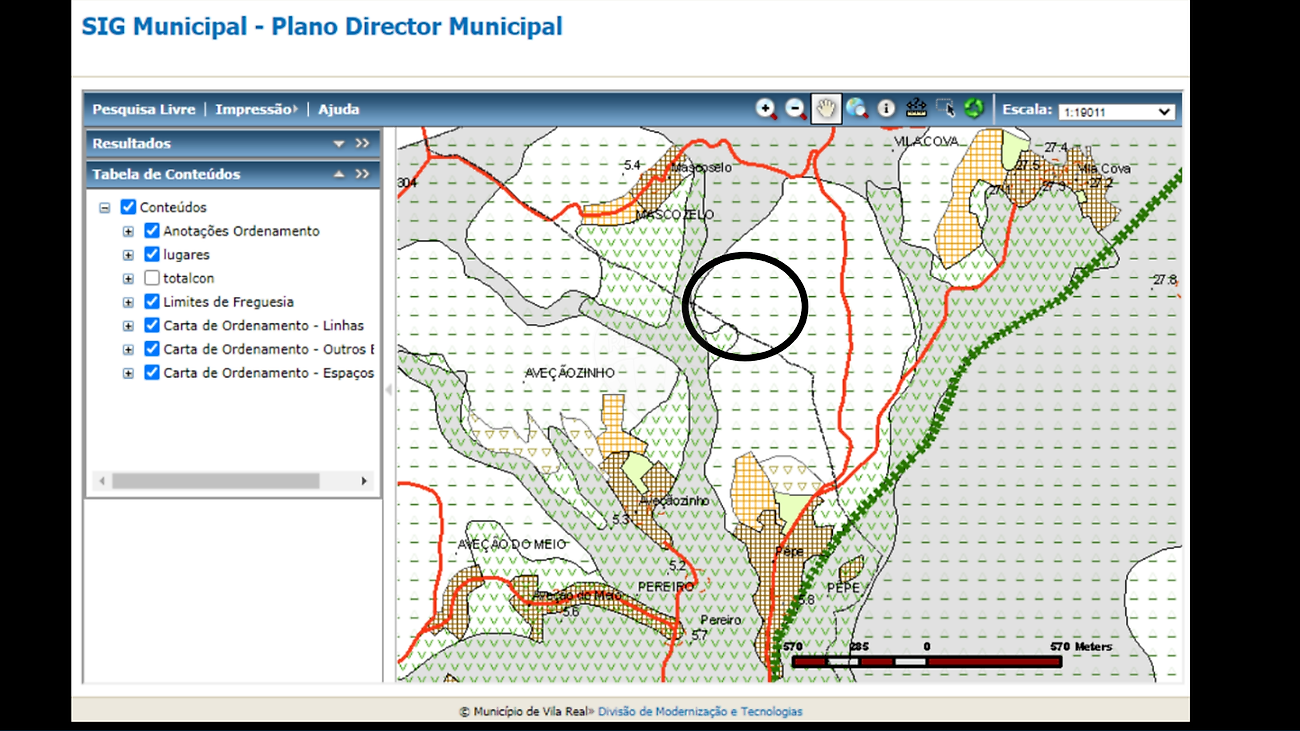Expand Carta de Ordenamento - Outros node

click(128, 350)
